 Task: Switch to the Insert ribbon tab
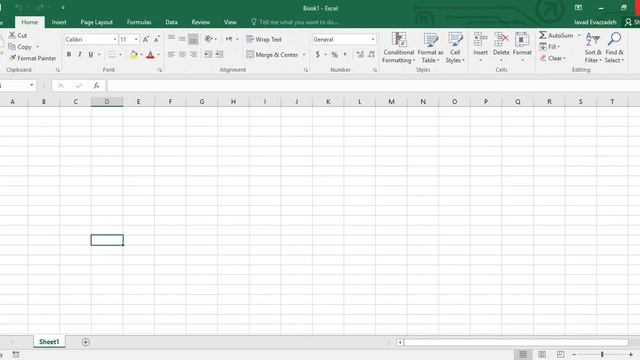click(x=59, y=22)
